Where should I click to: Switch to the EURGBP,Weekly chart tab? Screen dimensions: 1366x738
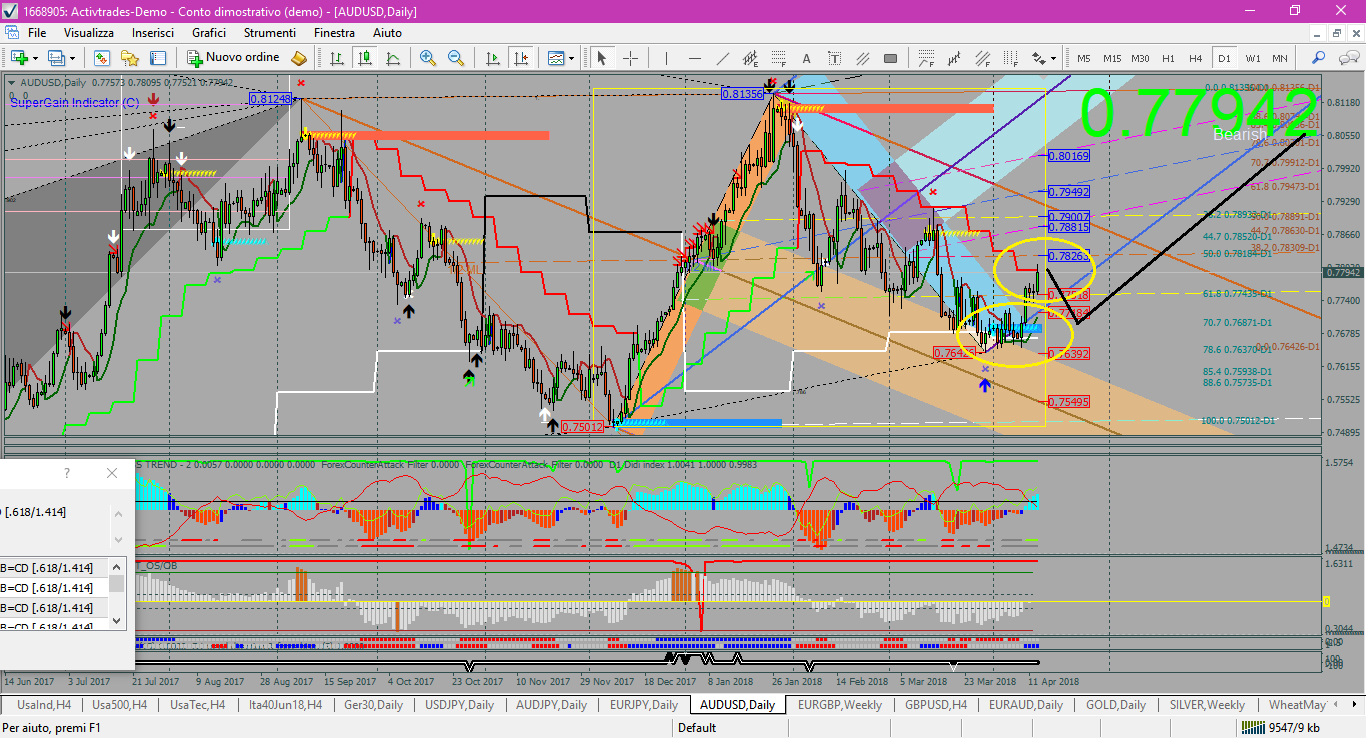840,705
